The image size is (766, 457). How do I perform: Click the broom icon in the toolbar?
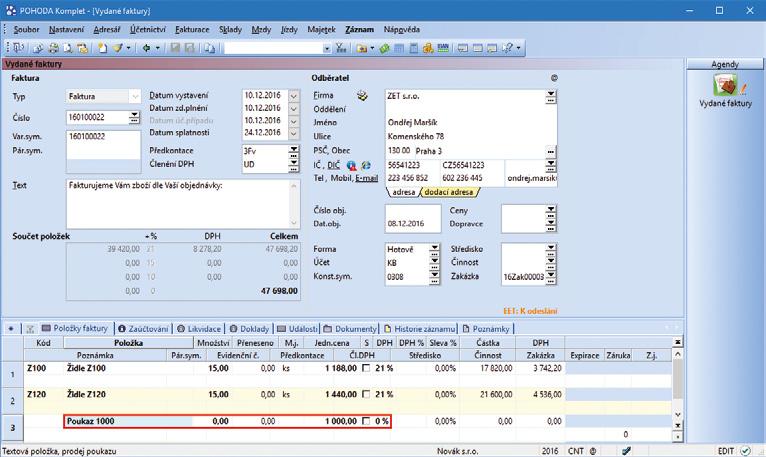point(118,48)
